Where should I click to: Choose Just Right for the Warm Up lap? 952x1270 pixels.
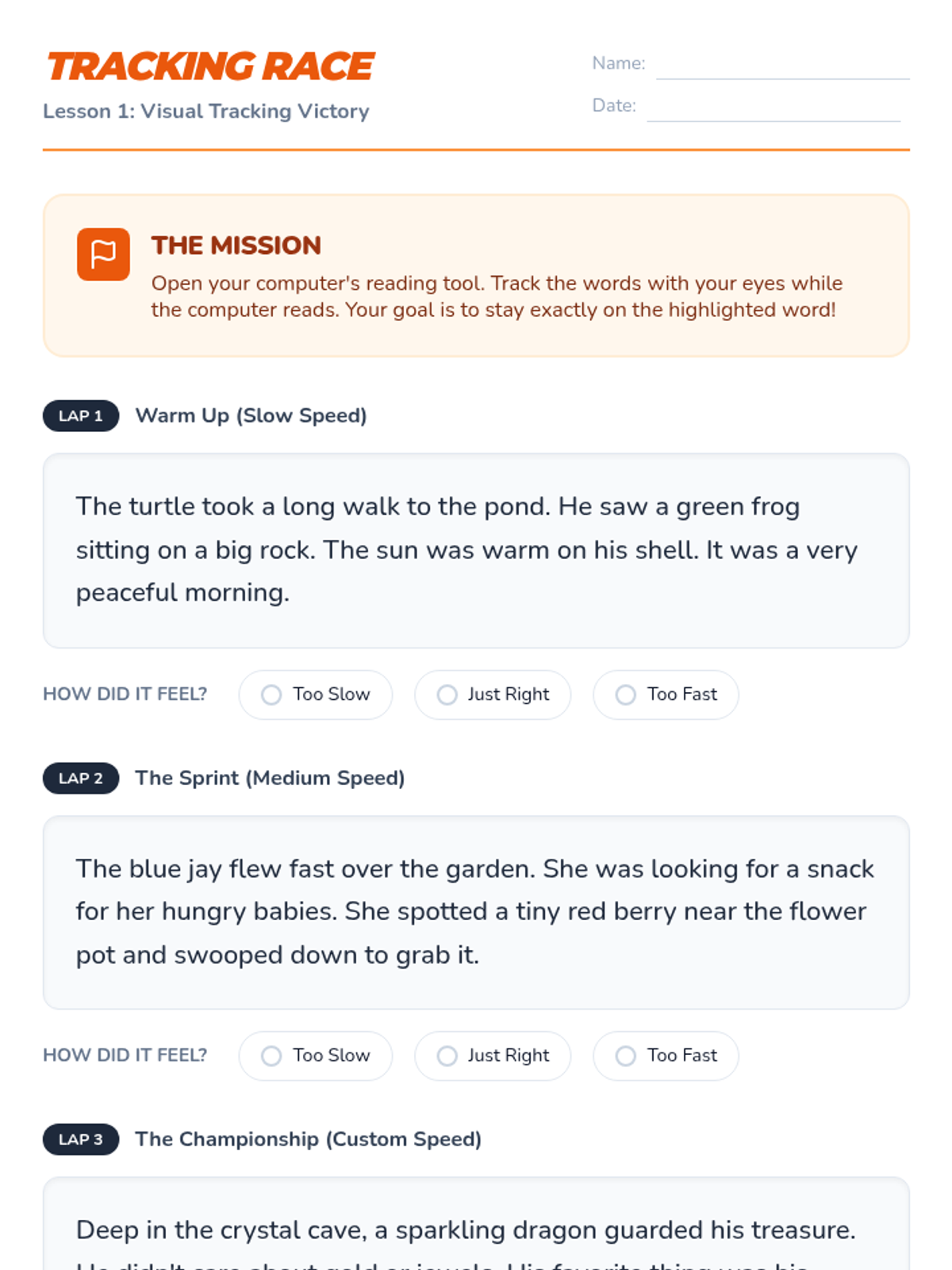pos(447,695)
